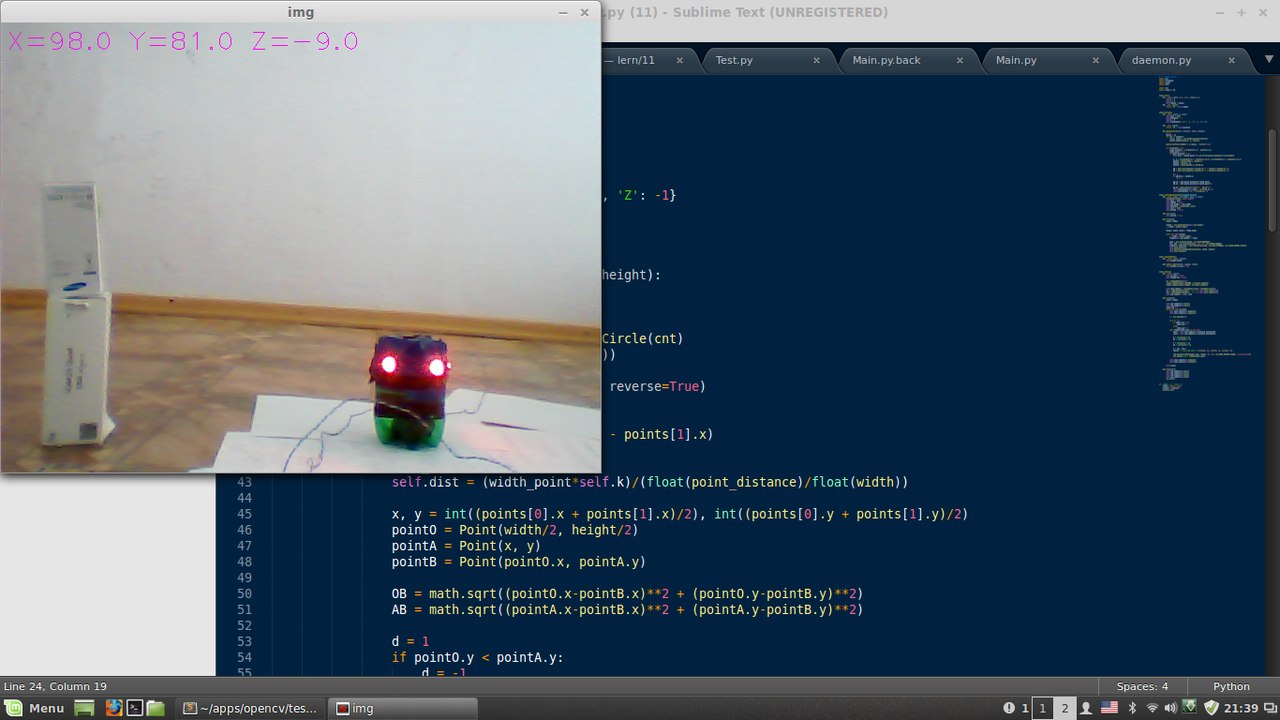This screenshot has height=720, width=1280.
Task: Open the sound volume tray icon
Action: pos(1171,708)
